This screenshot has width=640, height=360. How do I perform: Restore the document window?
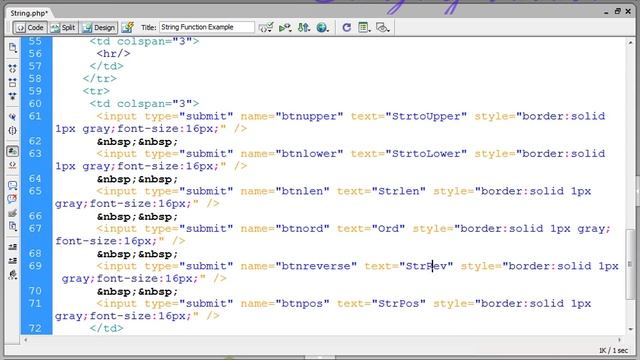618,11
